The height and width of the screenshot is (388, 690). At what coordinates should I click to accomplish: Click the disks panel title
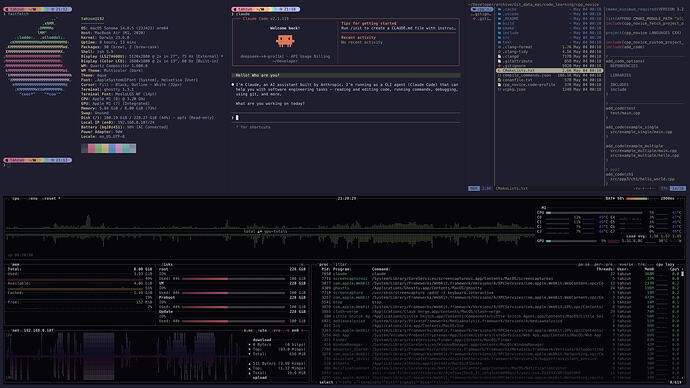pyautogui.click(x=168, y=264)
